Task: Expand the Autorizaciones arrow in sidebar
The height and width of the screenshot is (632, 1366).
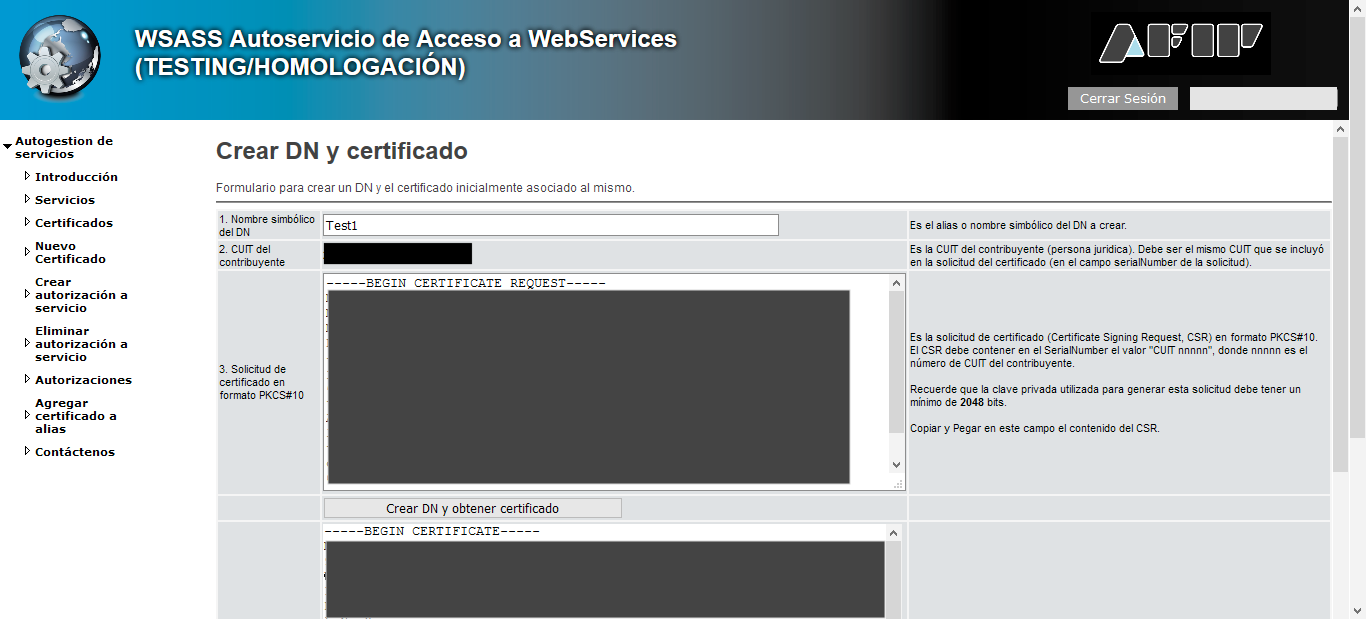Action: [x=27, y=379]
